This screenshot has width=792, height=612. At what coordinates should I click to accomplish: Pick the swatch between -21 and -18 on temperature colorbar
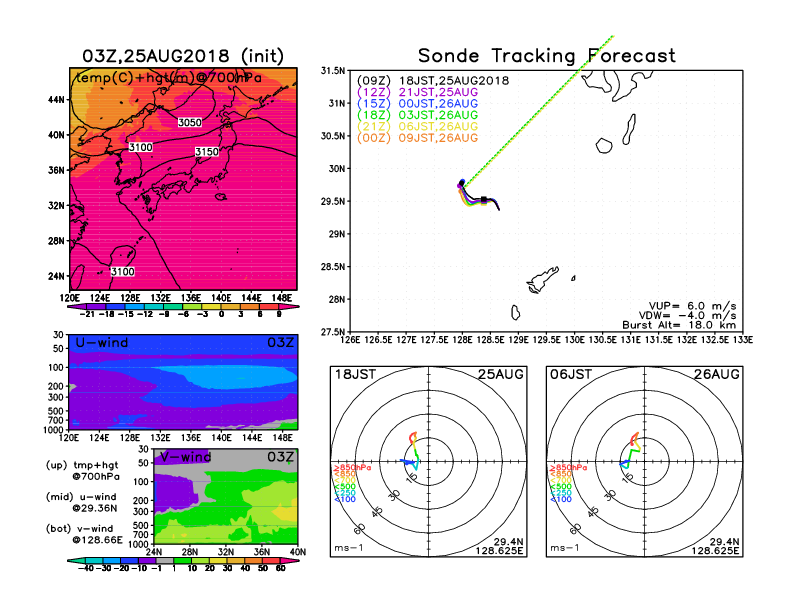coord(96,307)
